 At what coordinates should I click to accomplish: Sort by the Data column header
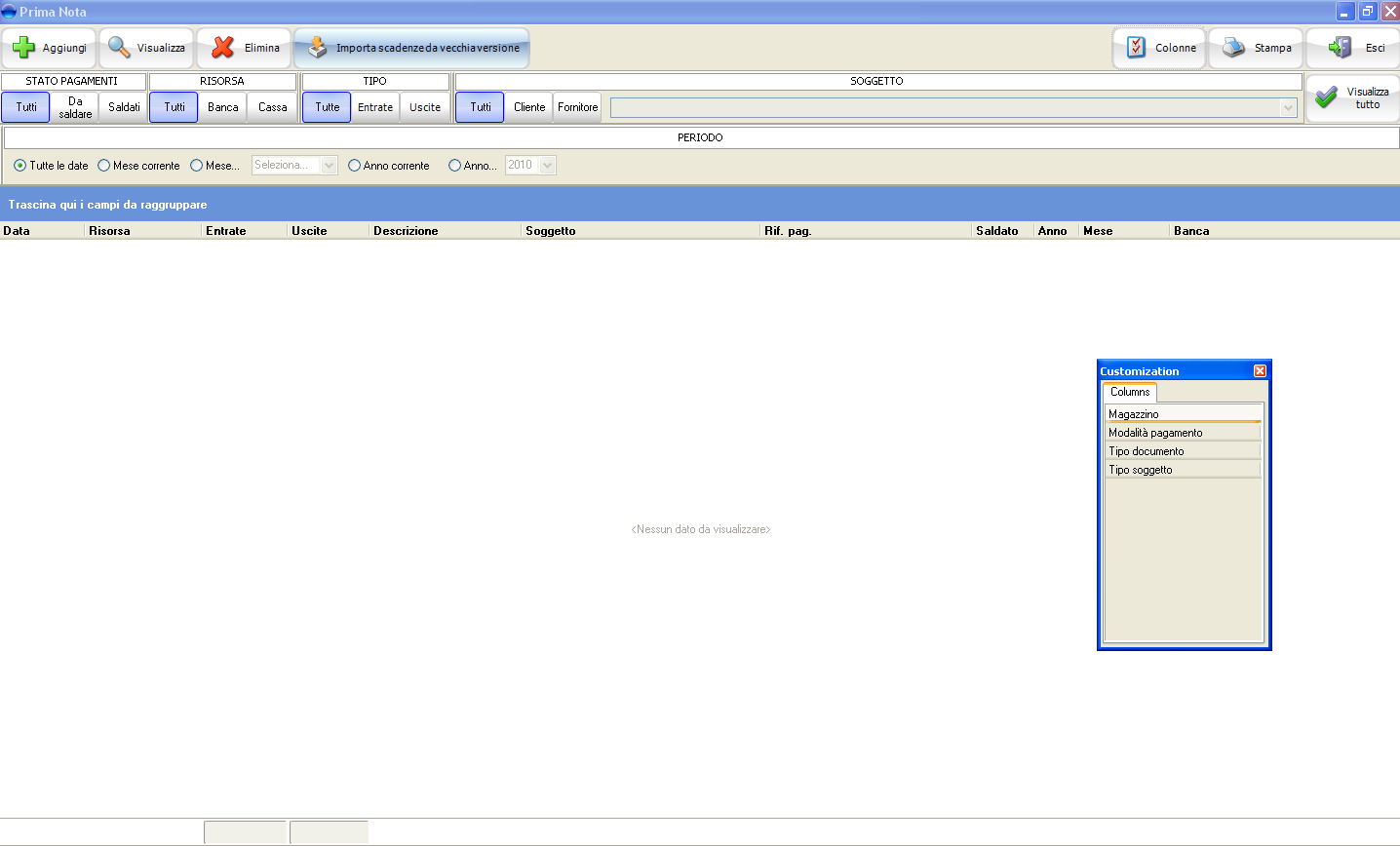[42, 231]
